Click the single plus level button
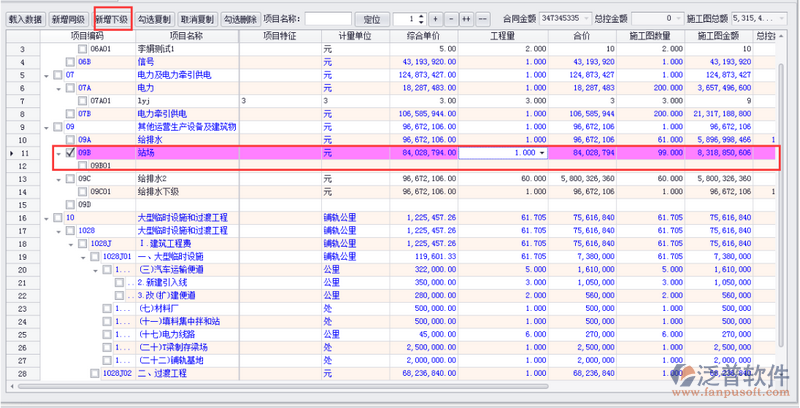This screenshot has height=408, width=800. [434, 19]
